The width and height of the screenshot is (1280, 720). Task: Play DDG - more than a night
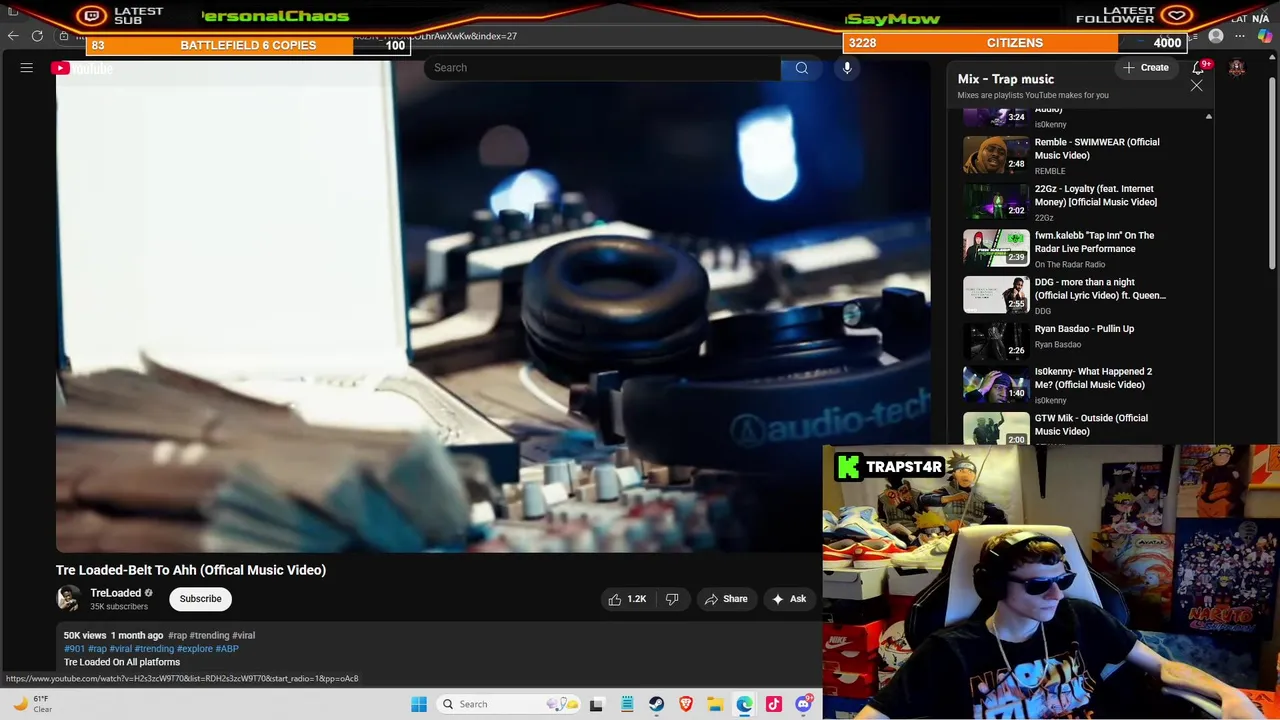(1100, 289)
